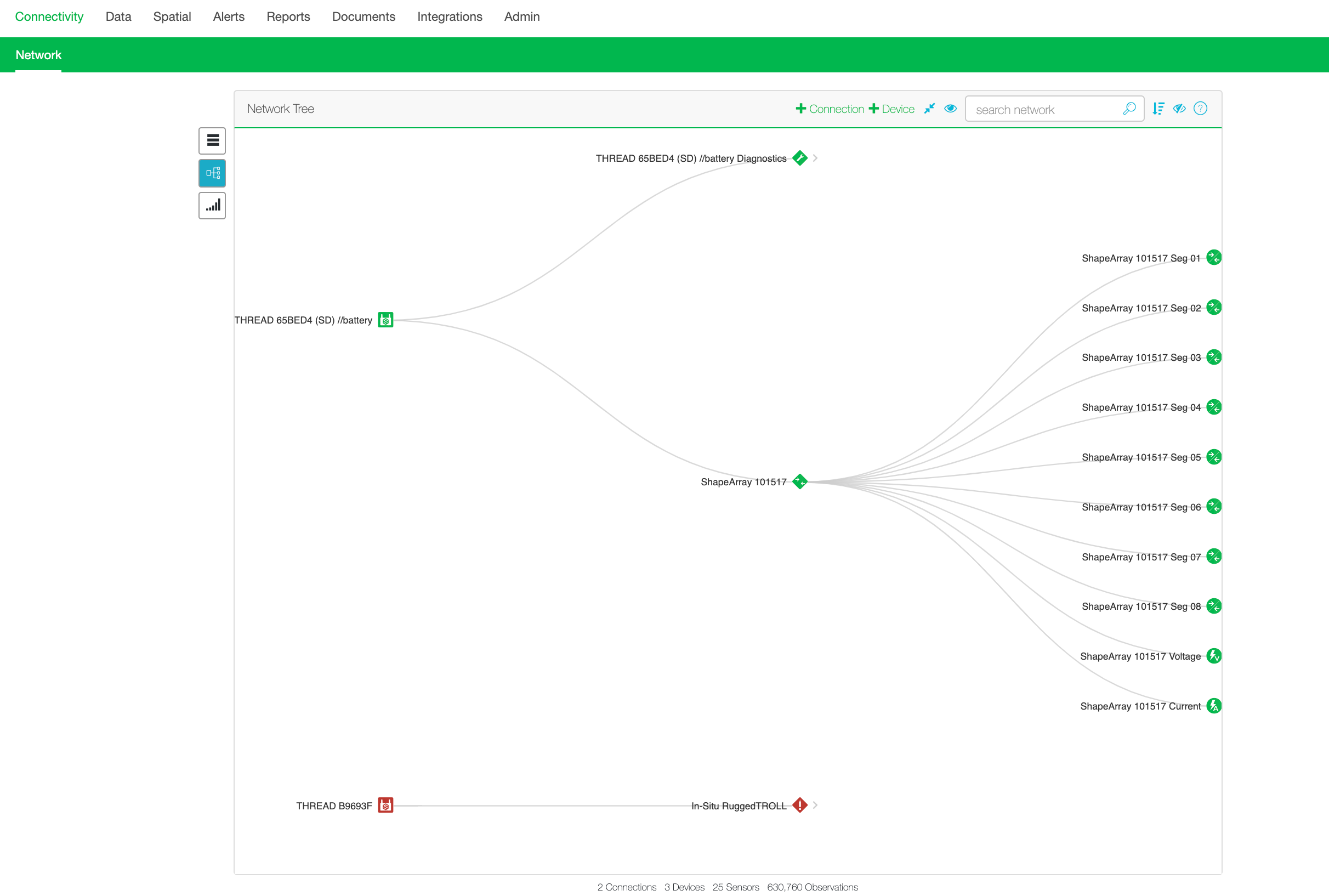Click the search magnifier icon
Image resolution: width=1329 pixels, height=896 pixels.
click(1129, 109)
